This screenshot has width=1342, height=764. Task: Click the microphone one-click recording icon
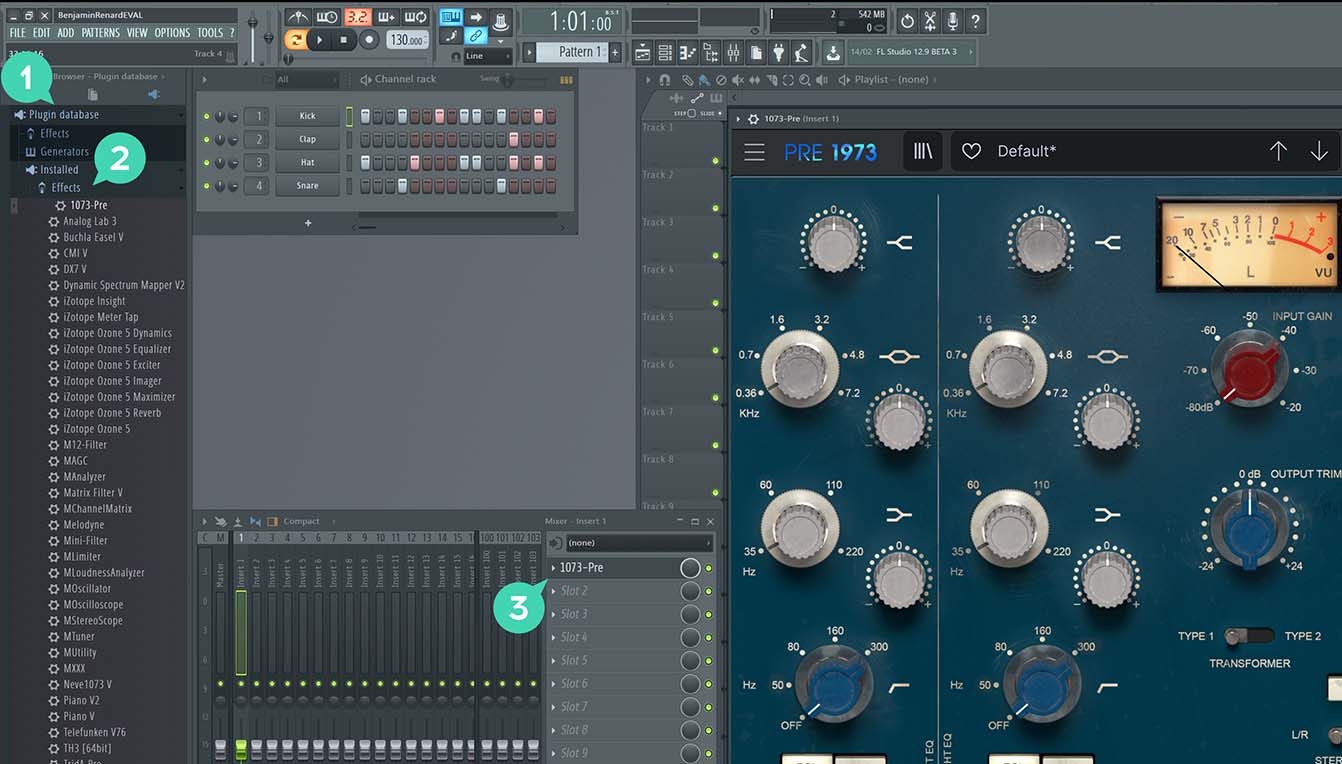click(x=953, y=20)
